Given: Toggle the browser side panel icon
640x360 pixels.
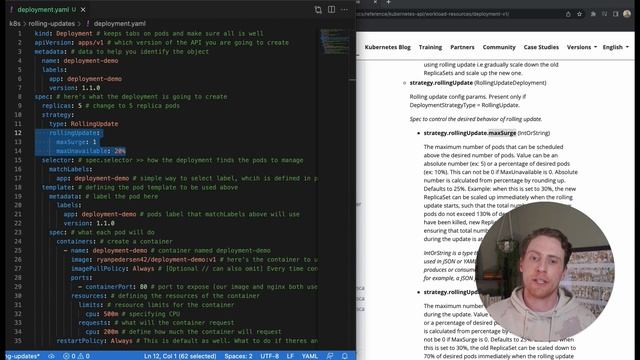Looking at the screenshot, I should (616, 14).
